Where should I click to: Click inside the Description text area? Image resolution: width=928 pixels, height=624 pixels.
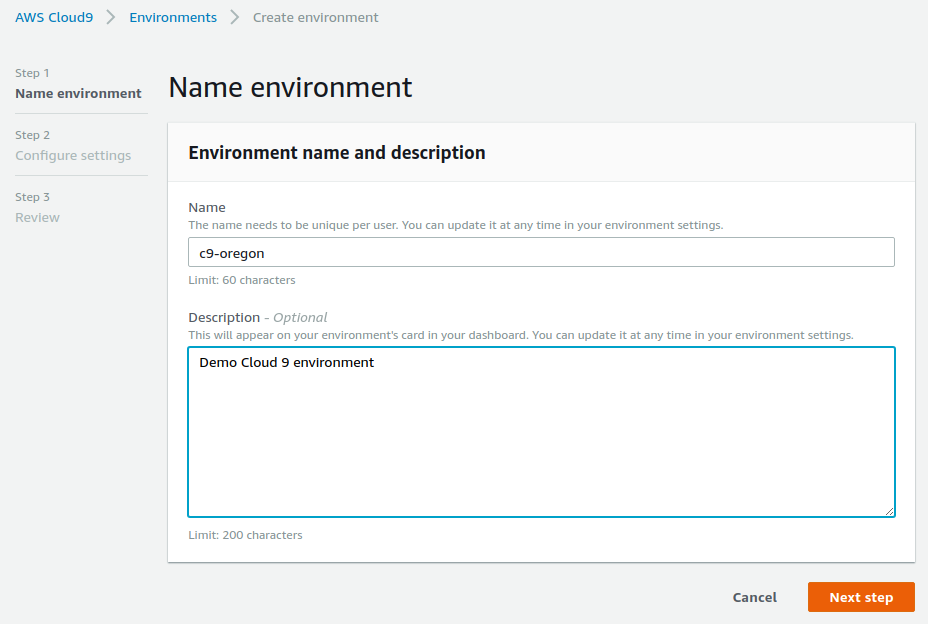click(541, 432)
